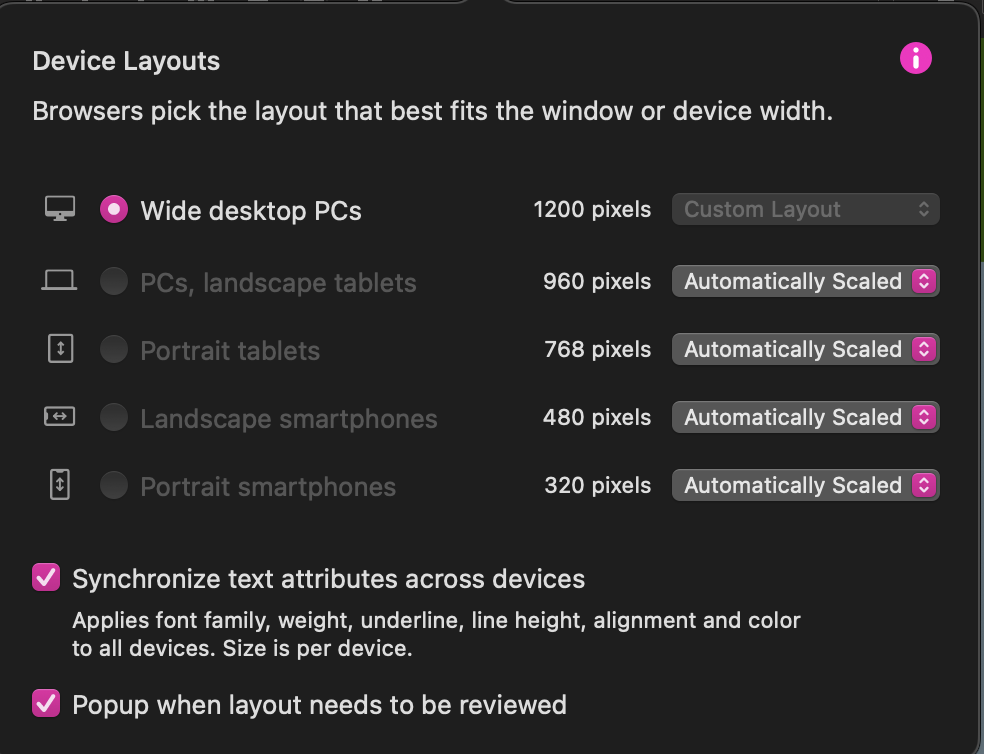Image resolution: width=984 pixels, height=754 pixels.
Task: Select the Landscape smartphones radio button
Action: (x=114, y=417)
